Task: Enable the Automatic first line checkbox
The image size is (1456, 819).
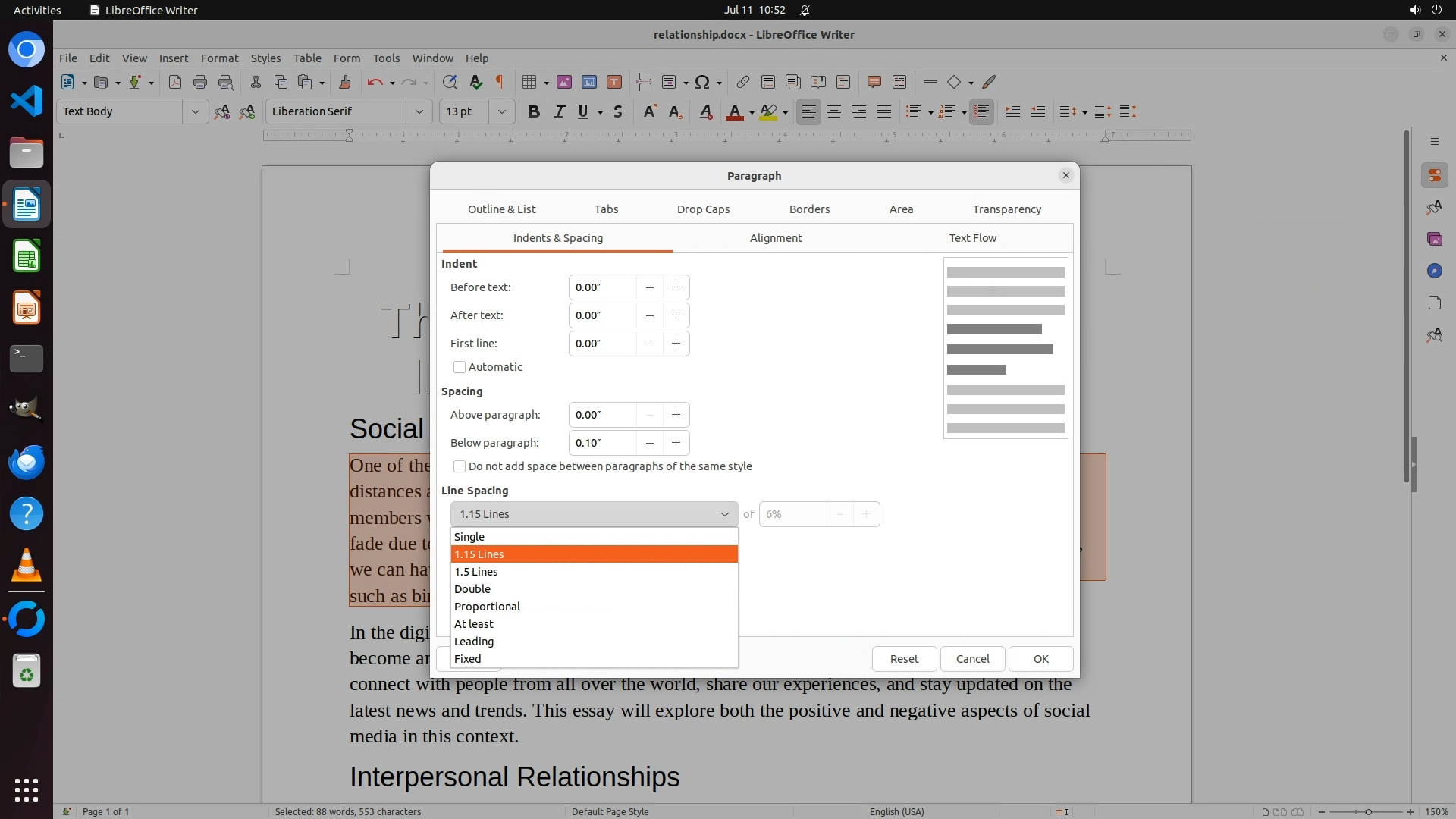Action: coord(460,367)
